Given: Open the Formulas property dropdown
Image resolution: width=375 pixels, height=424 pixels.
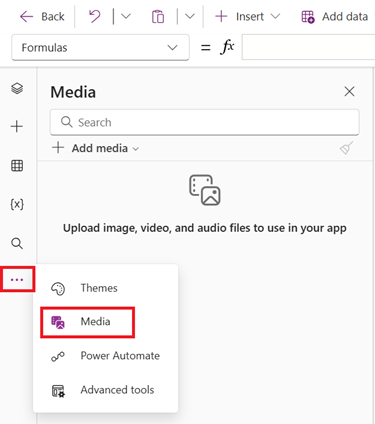Looking at the screenshot, I should (100, 48).
